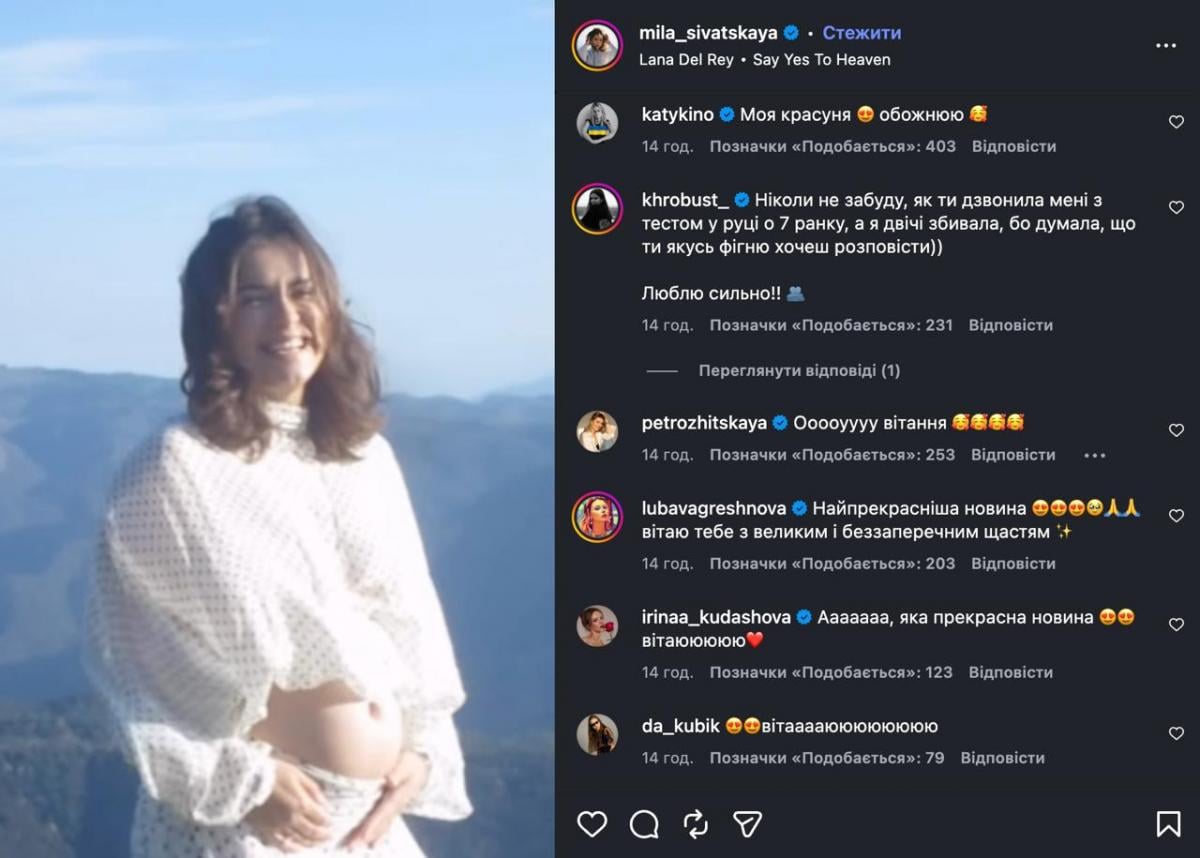Click the pregnancy photo on the left

click(x=280, y=430)
